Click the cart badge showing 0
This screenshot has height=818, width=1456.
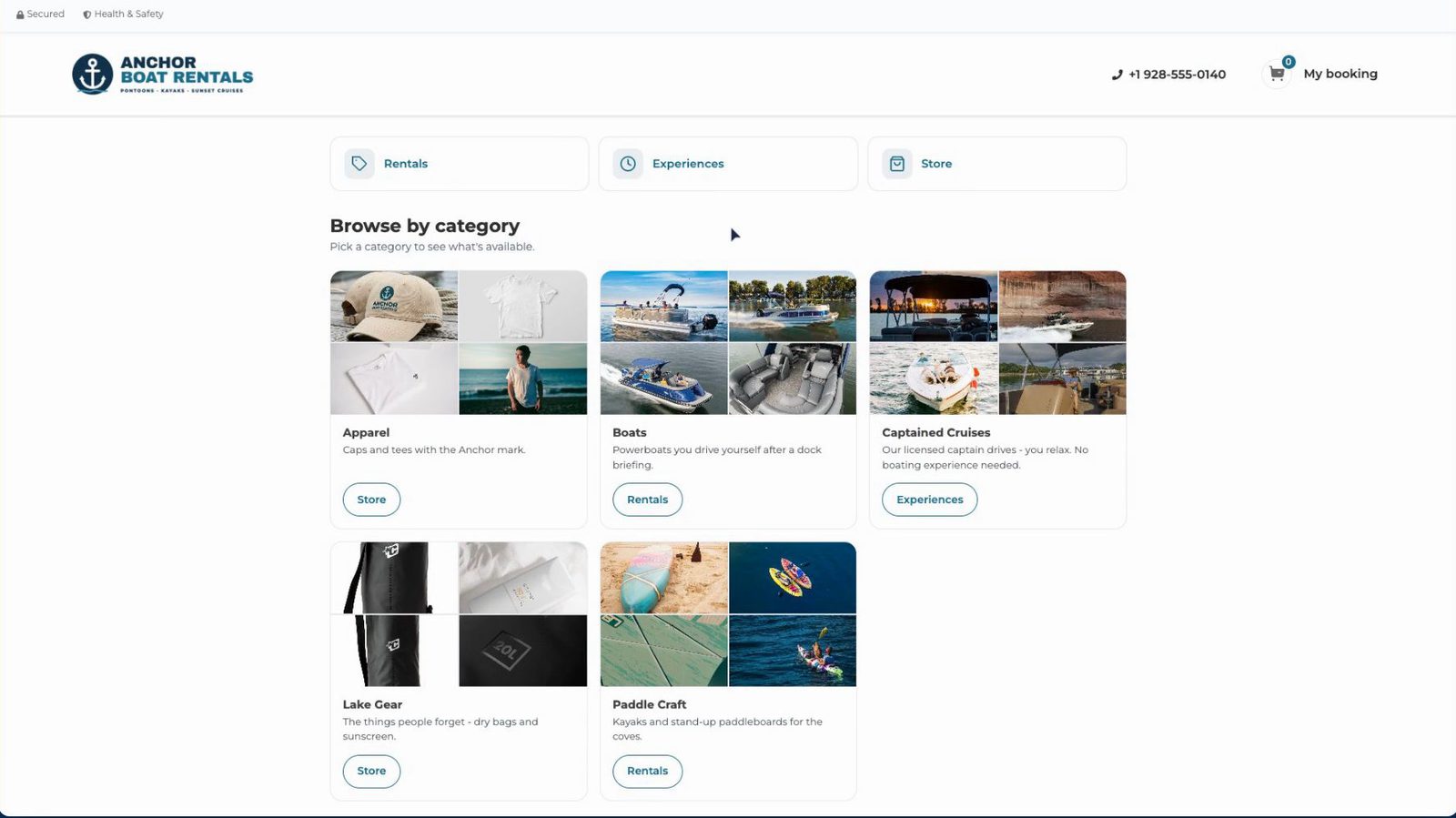click(1289, 62)
